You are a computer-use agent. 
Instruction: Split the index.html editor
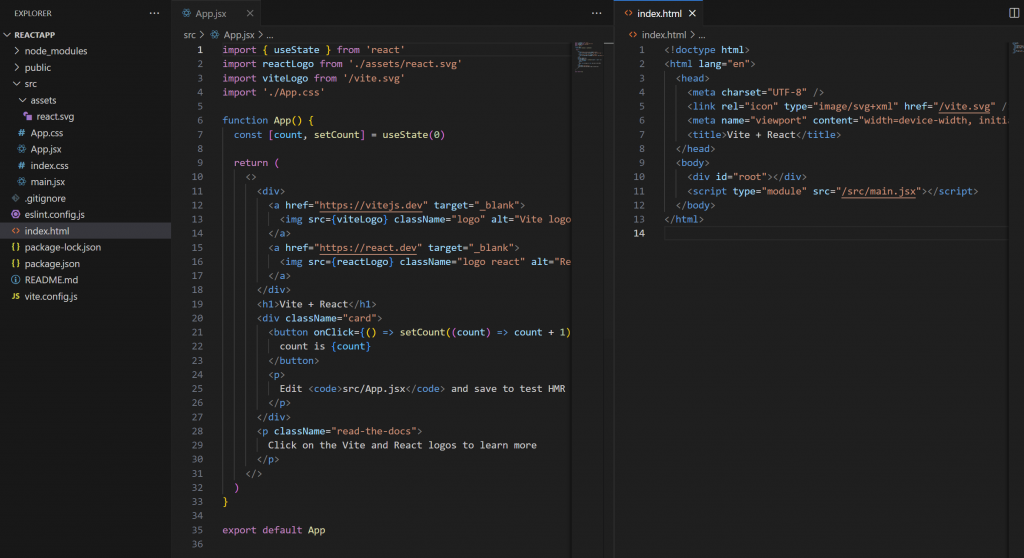click(x=1014, y=13)
